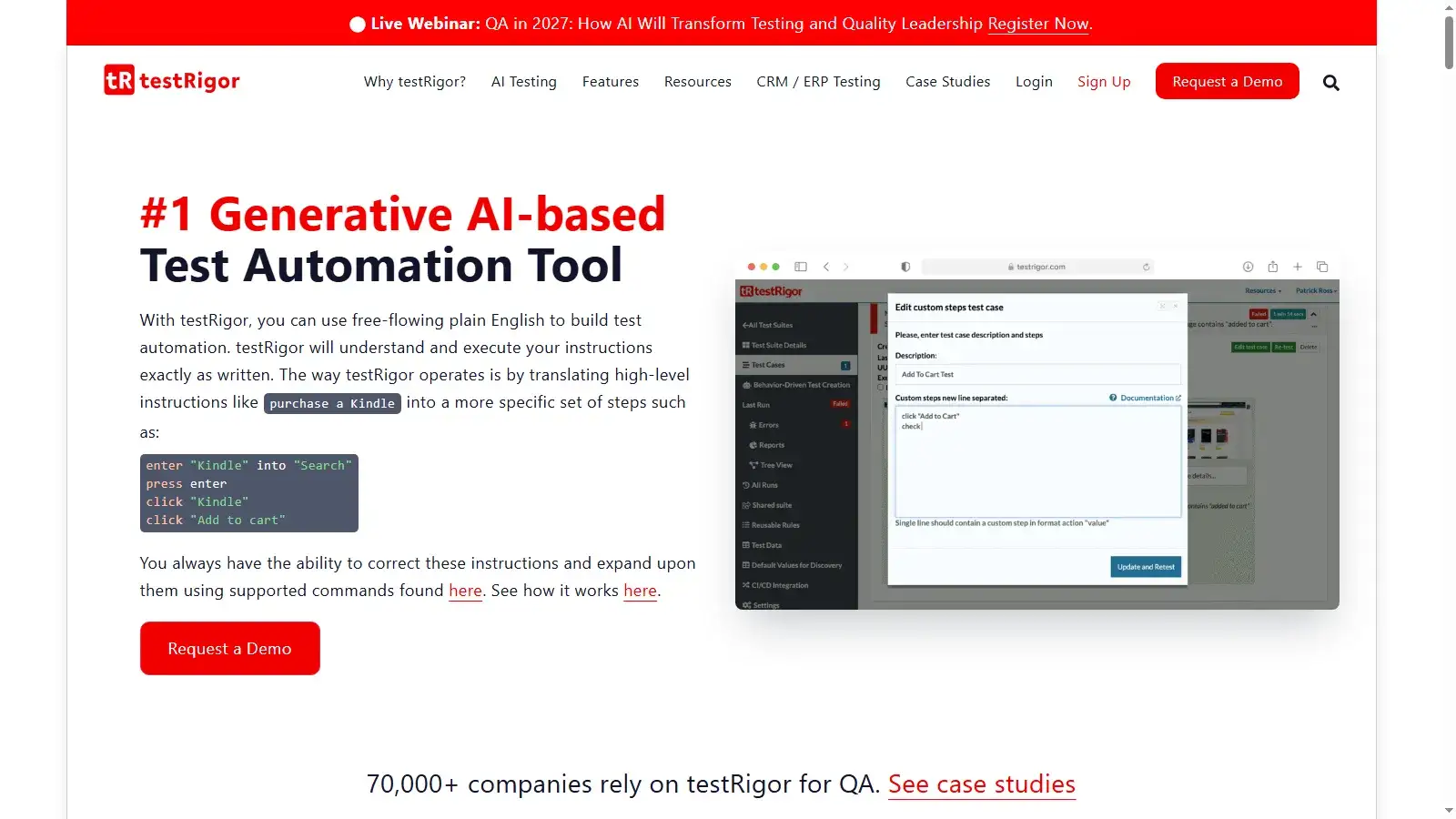This screenshot has width=1456, height=819.
Task: Select Test Cases in the screenshot sidebar
Action: coord(796,365)
